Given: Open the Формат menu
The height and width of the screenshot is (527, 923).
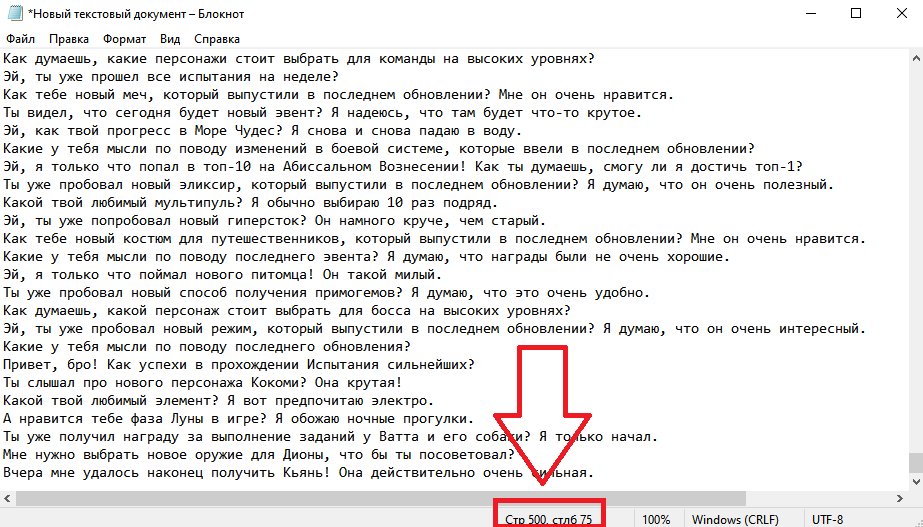Looking at the screenshot, I should click(x=124, y=39).
